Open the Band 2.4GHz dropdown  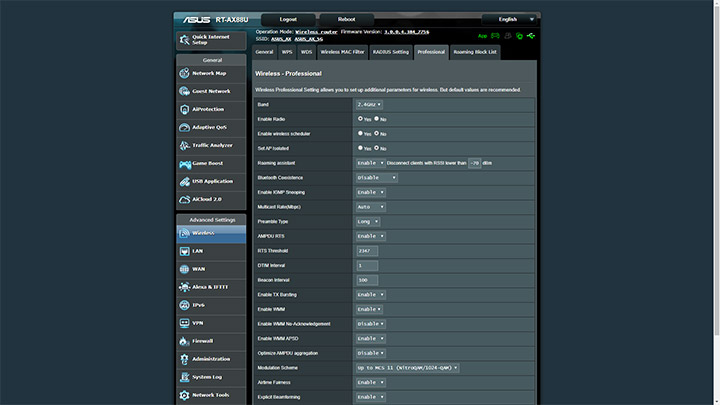coord(370,104)
